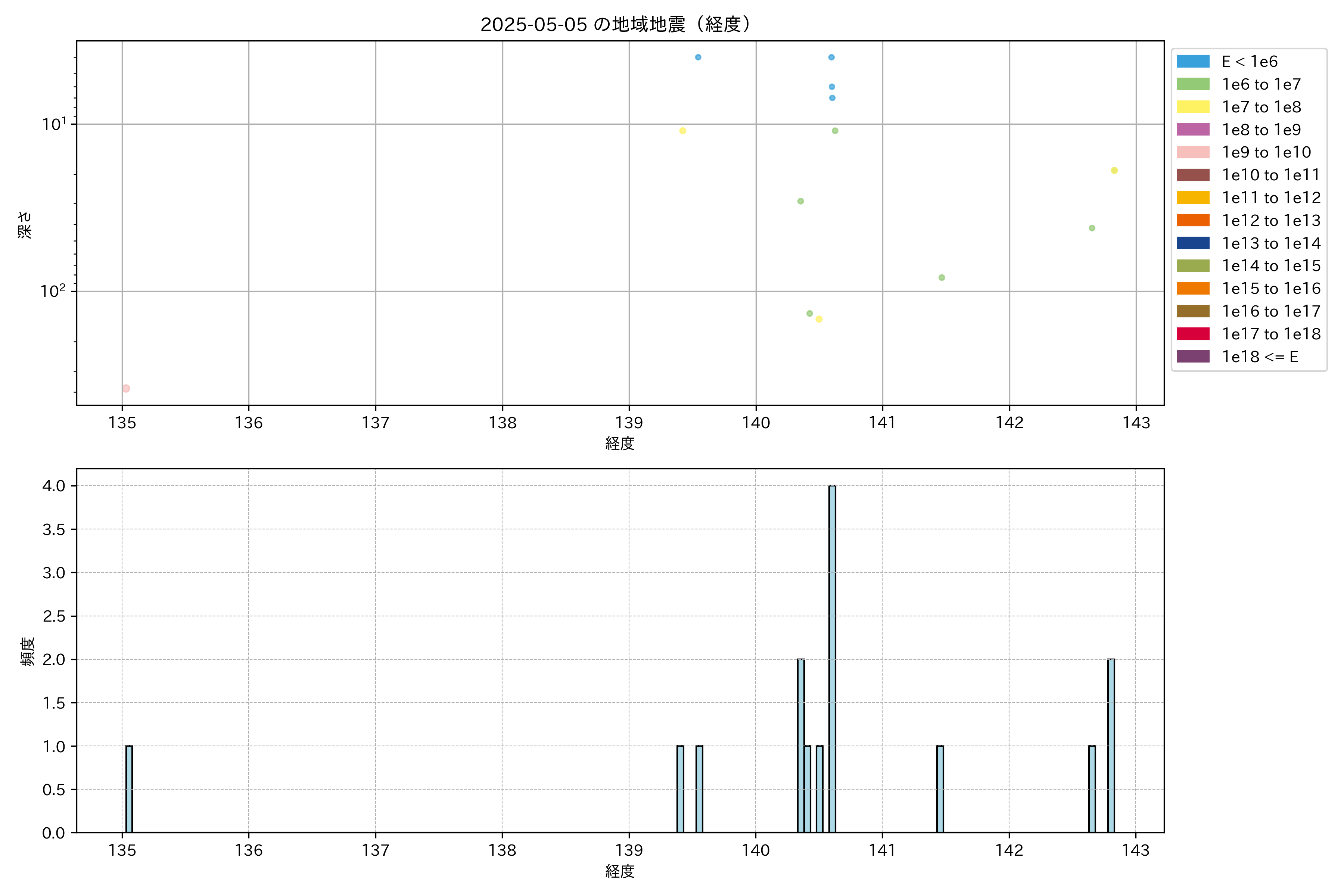Click the green 1e6 to 1e7 legend swatch

1192,84
